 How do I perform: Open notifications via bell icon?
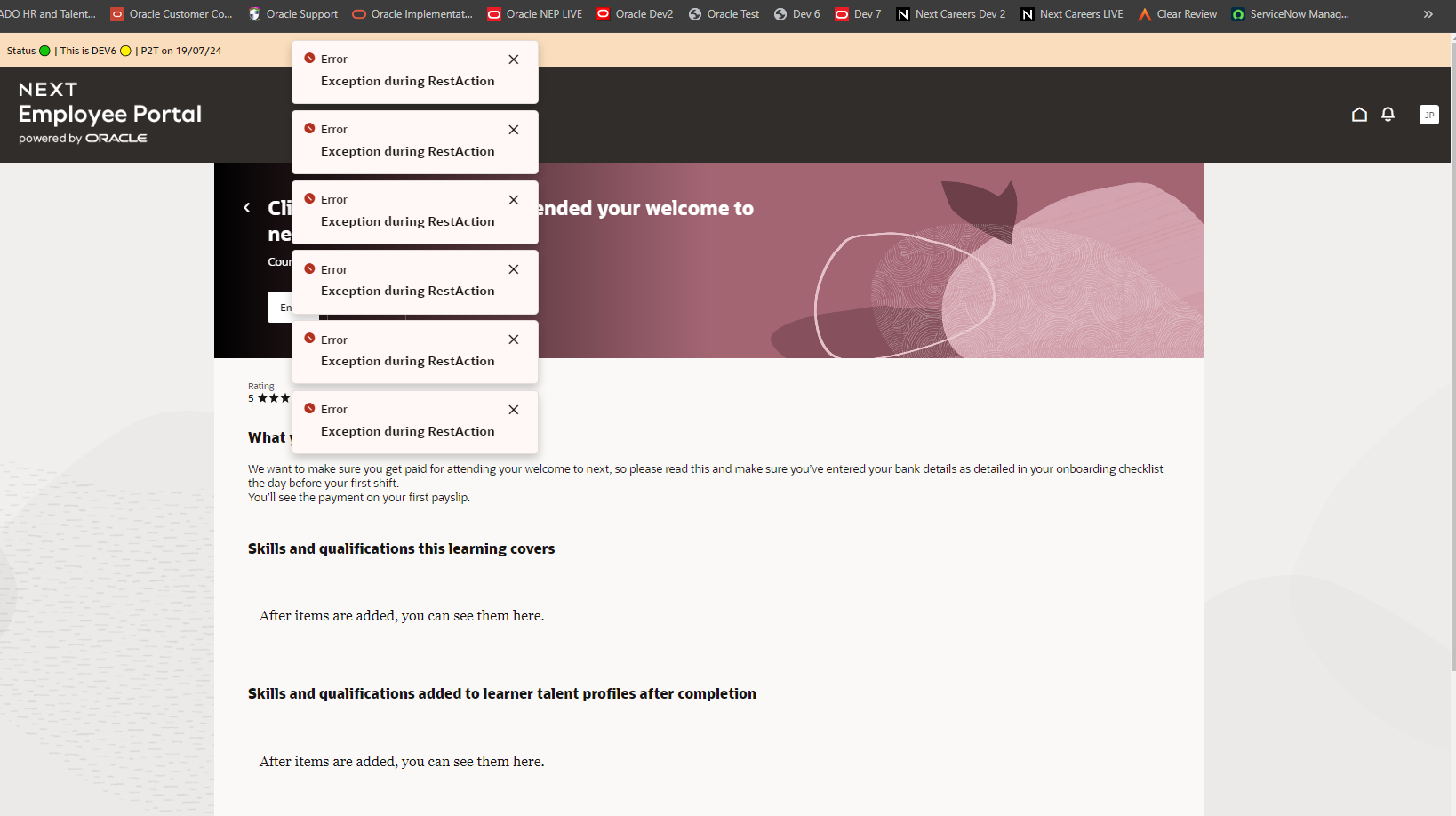[1388, 115]
